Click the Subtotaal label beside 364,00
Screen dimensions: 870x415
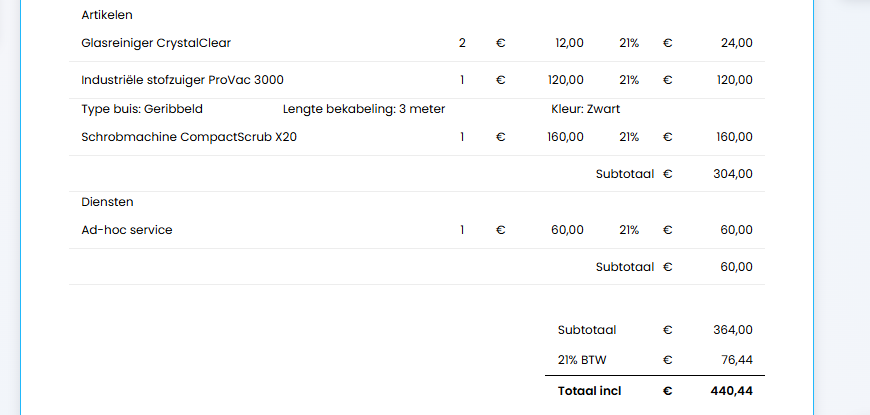point(586,329)
